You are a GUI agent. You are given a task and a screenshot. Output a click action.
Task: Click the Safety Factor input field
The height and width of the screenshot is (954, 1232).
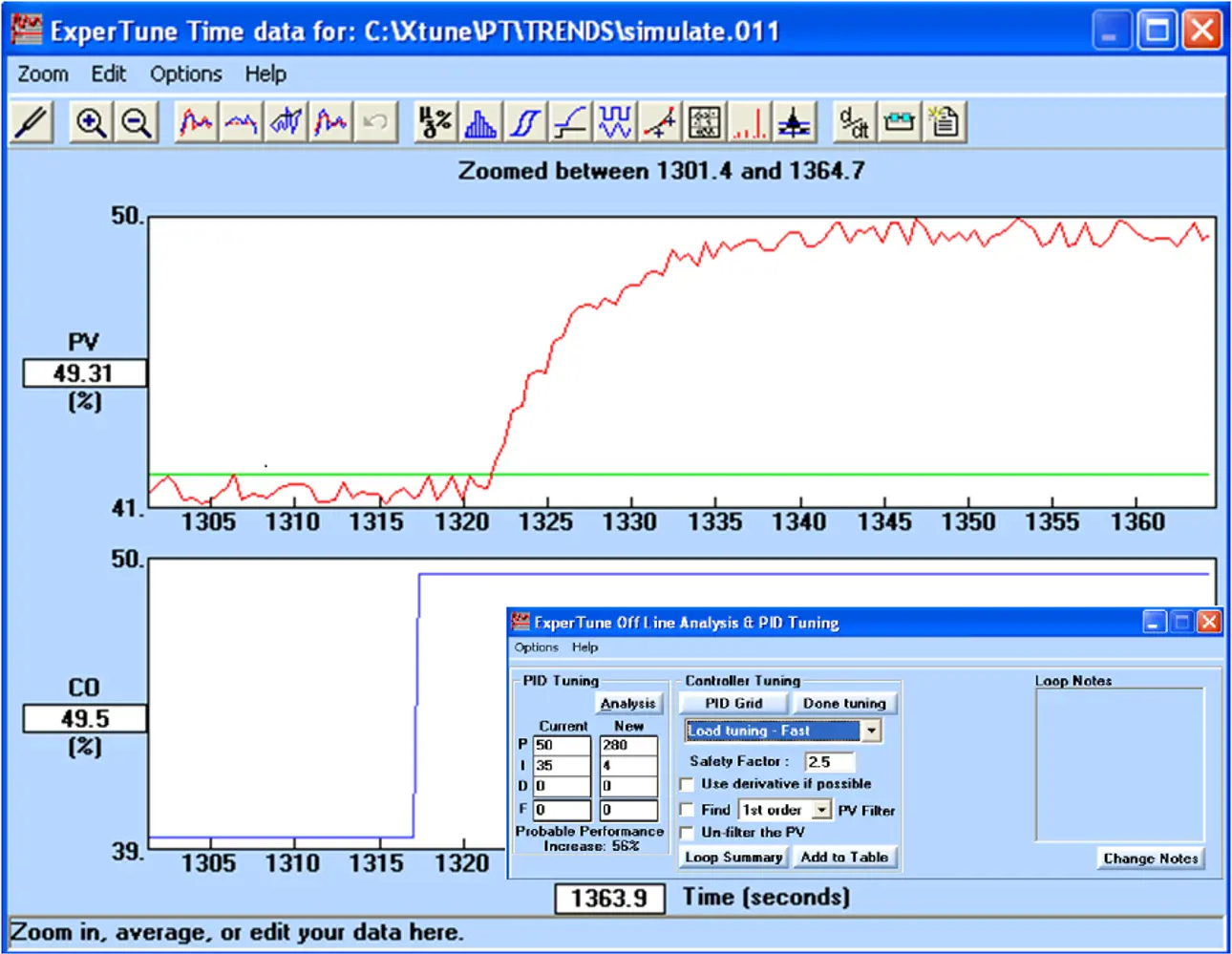(829, 761)
